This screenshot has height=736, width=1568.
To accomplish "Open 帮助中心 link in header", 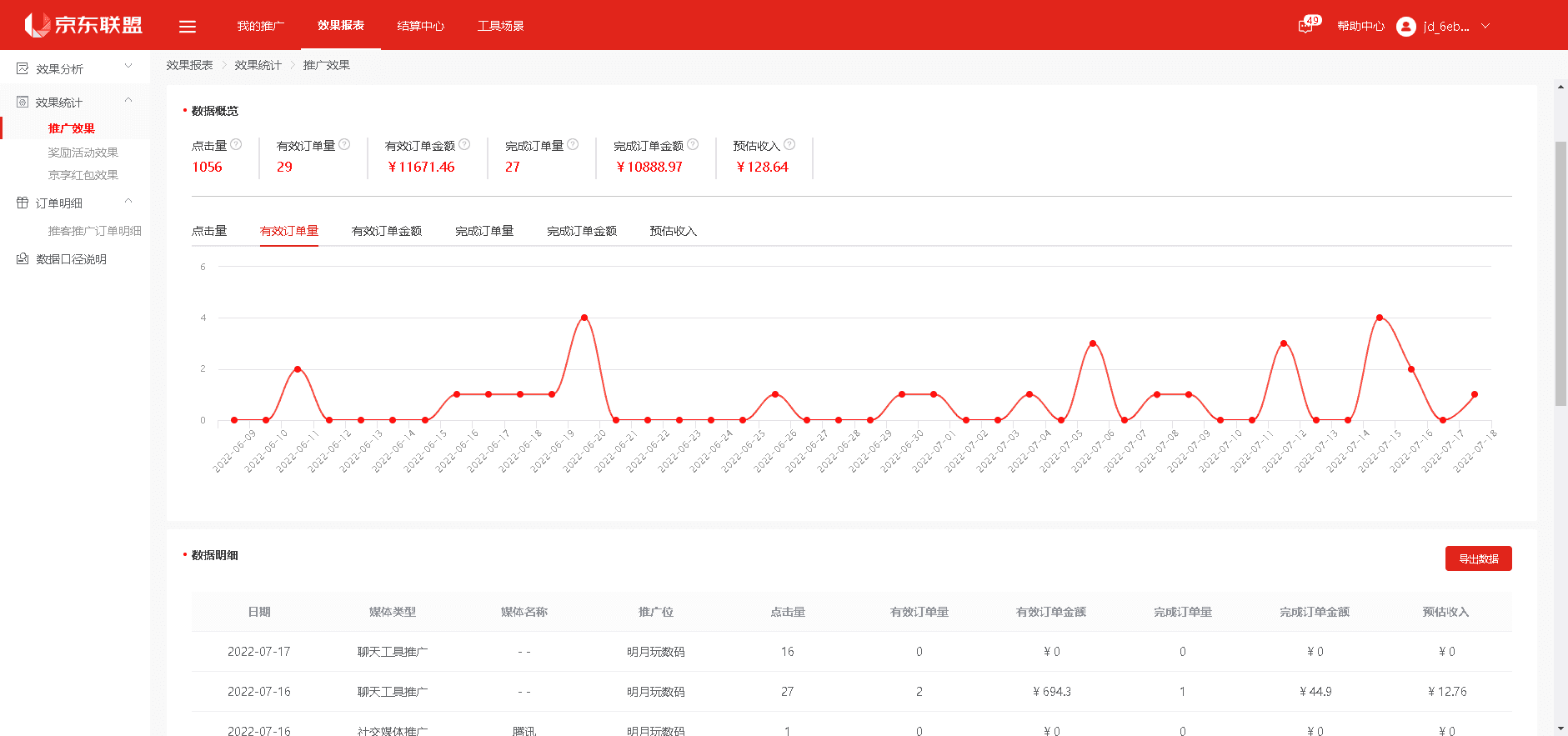I will (x=1360, y=26).
